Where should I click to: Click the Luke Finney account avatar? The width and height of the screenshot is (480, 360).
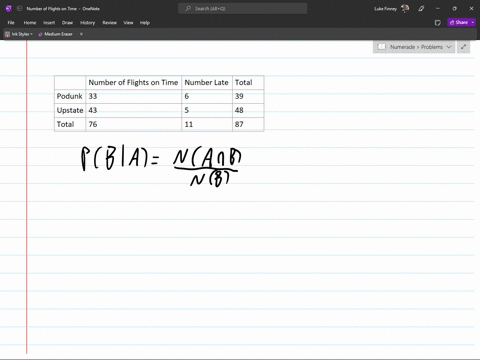[405, 9]
